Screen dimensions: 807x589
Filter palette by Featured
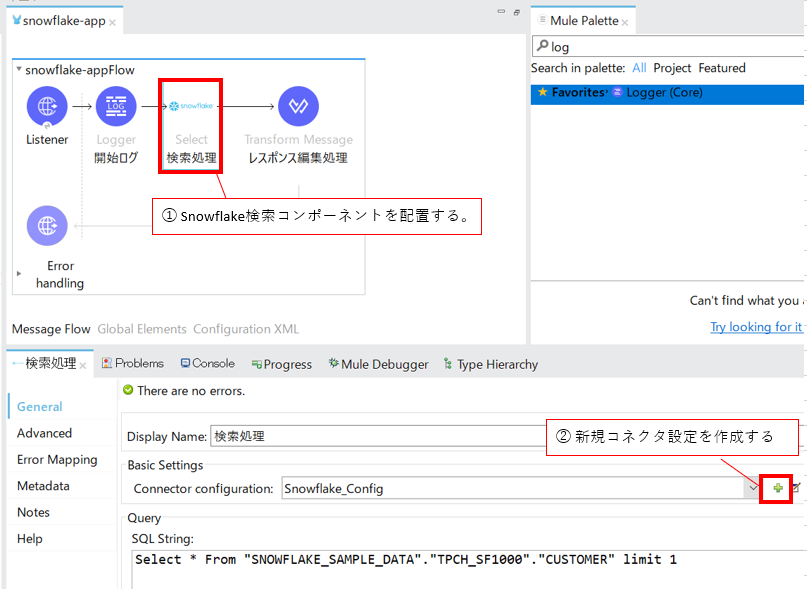tap(722, 68)
